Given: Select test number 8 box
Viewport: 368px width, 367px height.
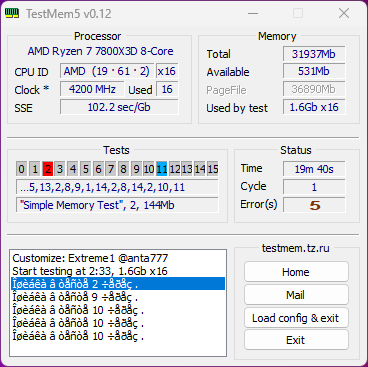Looking at the screenshot, I should click(123, 169).
